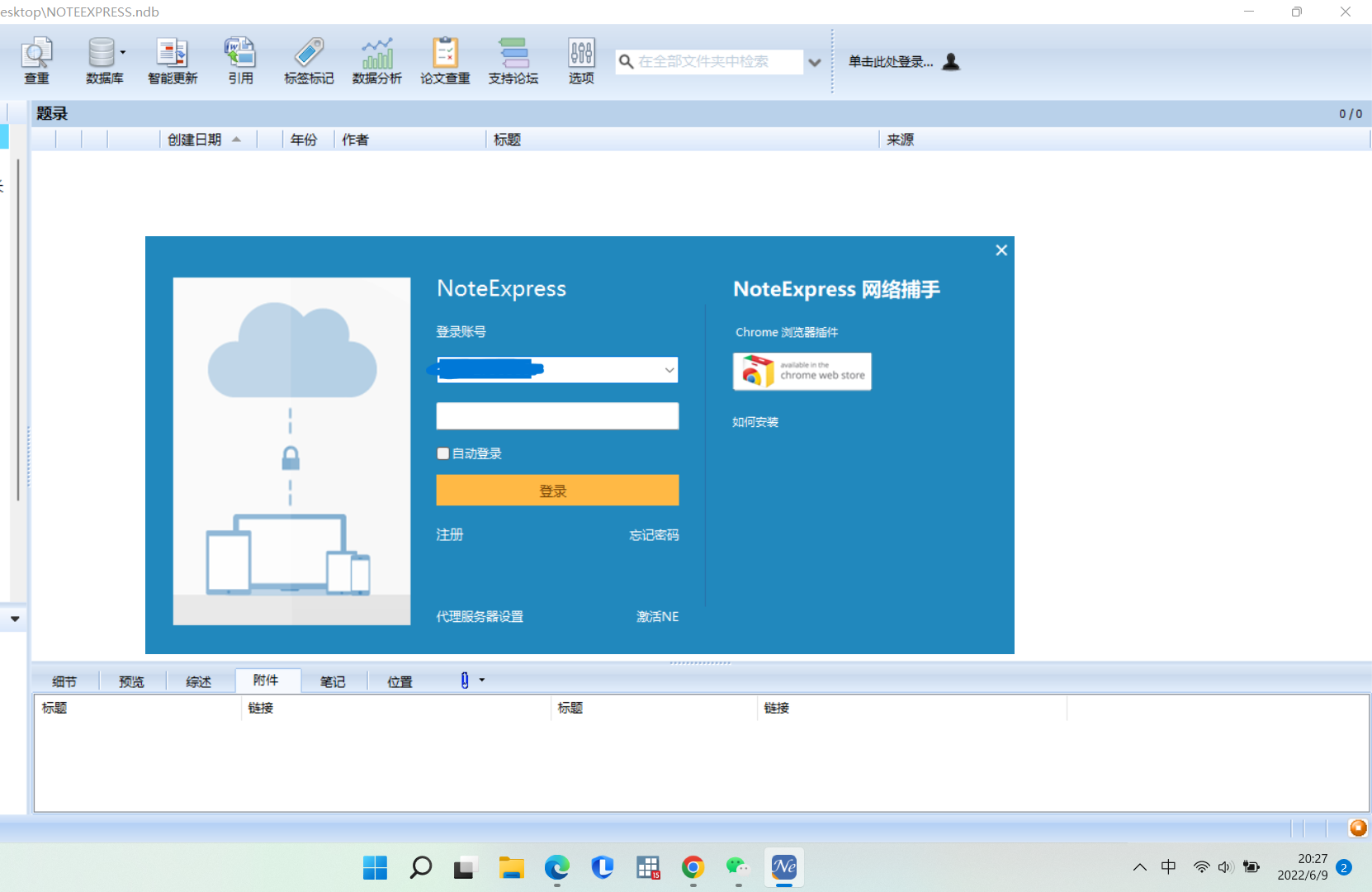
Task: Expand the search scope dropdown arrow
Action: coord(815,63)
